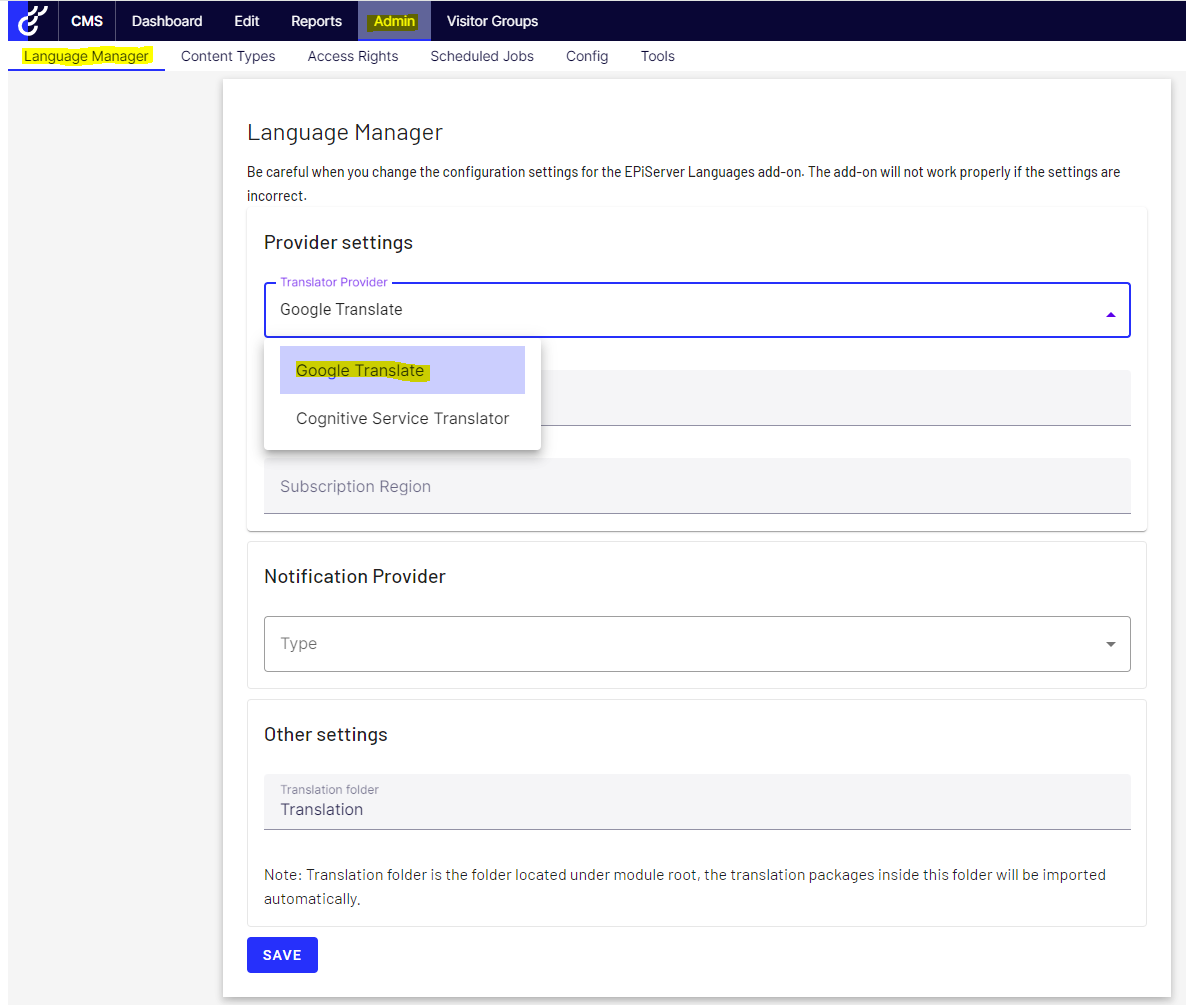Switch to the Language Manager tab
Image resolution: width=1186 pixels, height=1005 pixels.
86,56
